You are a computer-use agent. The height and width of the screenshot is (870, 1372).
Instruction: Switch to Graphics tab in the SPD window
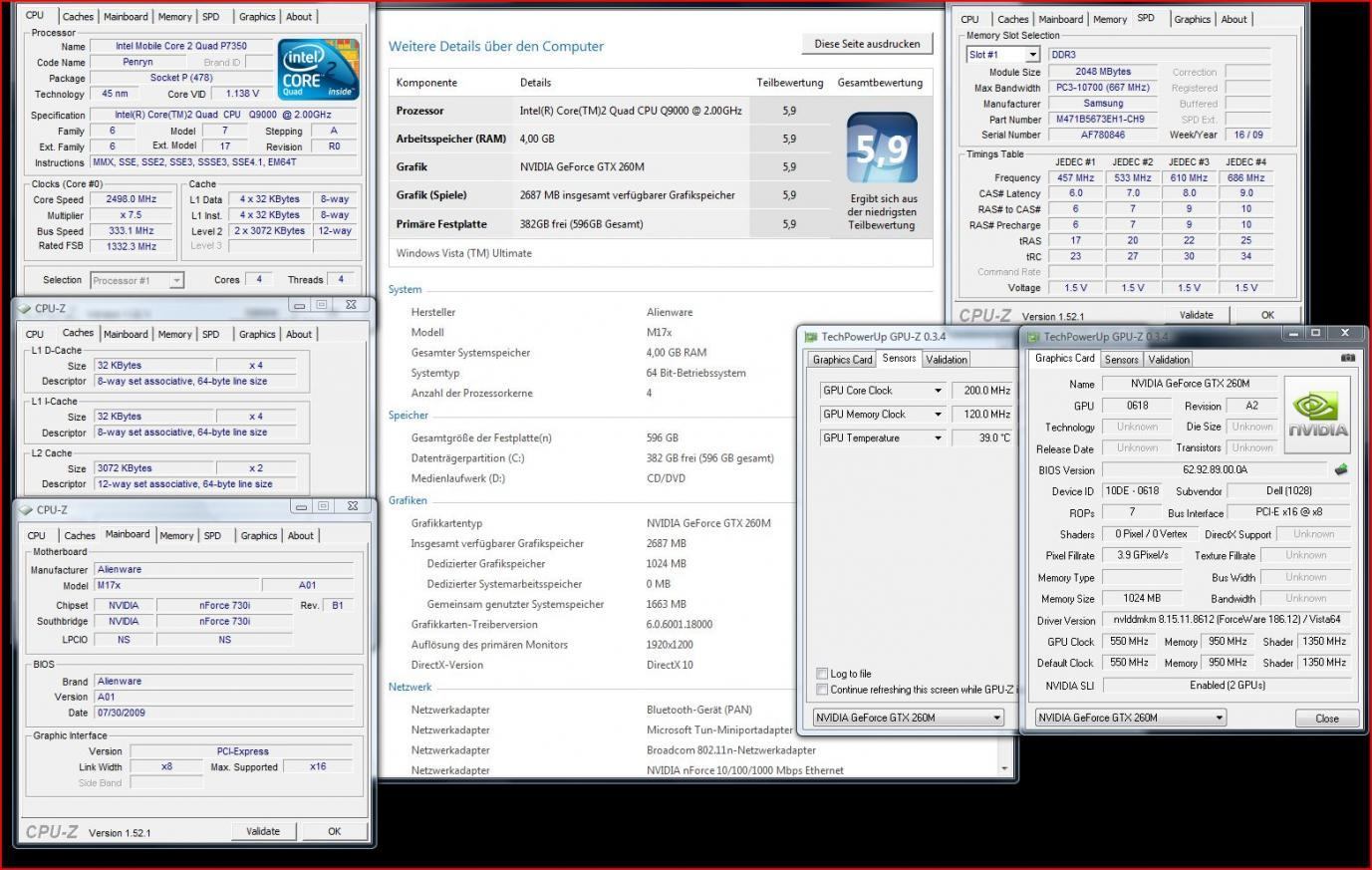pos(1192,19)
